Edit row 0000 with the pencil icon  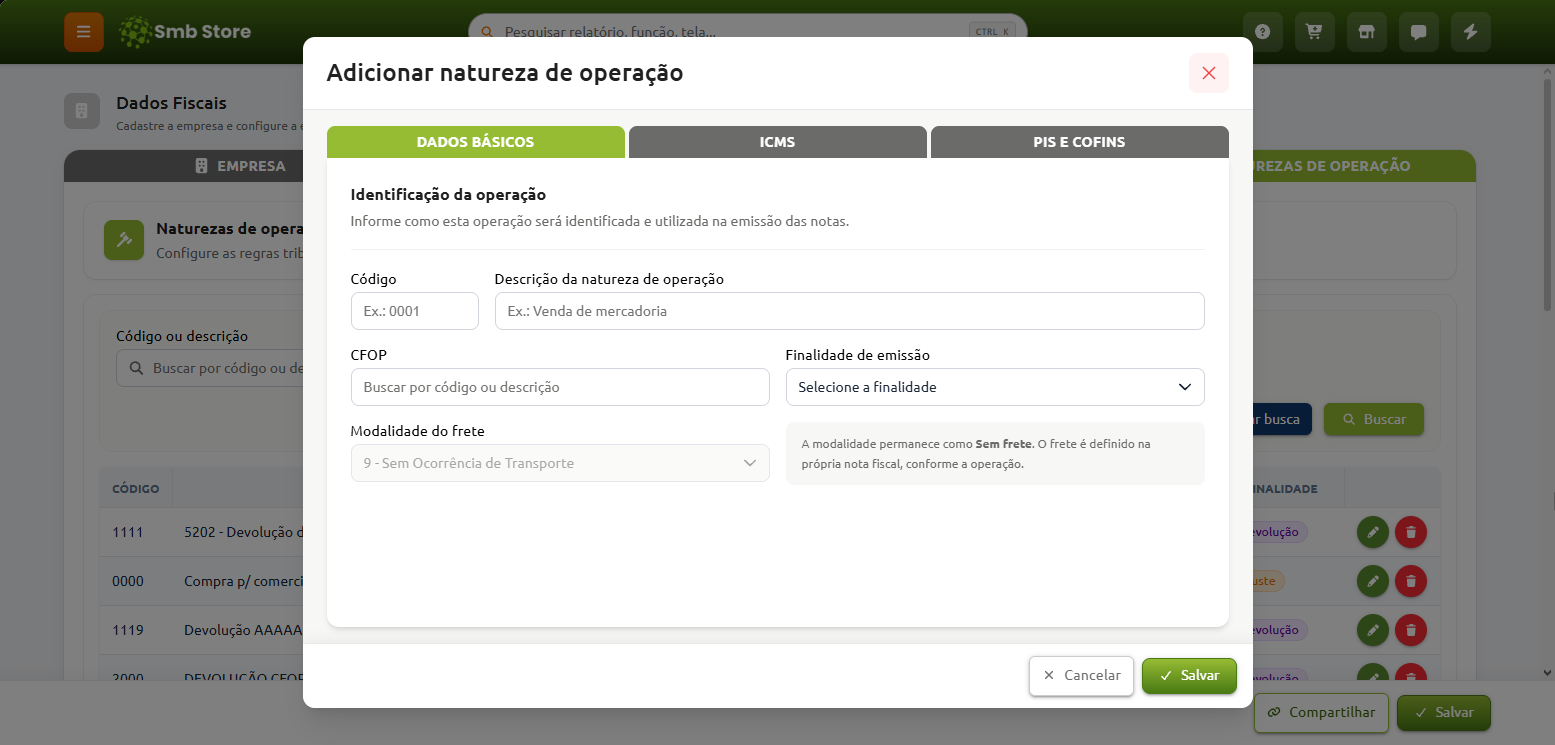[x=1373, y=581]
